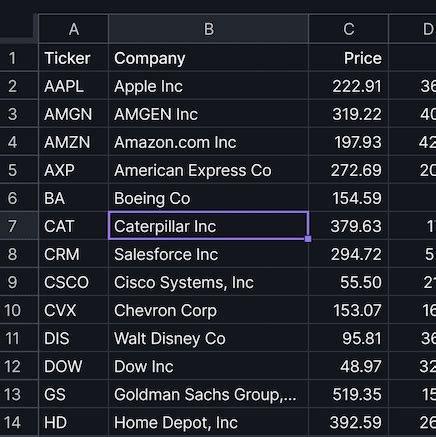
Task: Select column A header
Action: [73, 29]
